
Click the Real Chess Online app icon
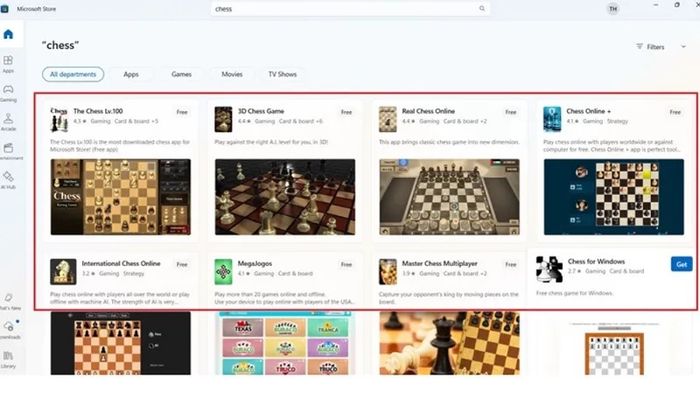click(388, 119)
